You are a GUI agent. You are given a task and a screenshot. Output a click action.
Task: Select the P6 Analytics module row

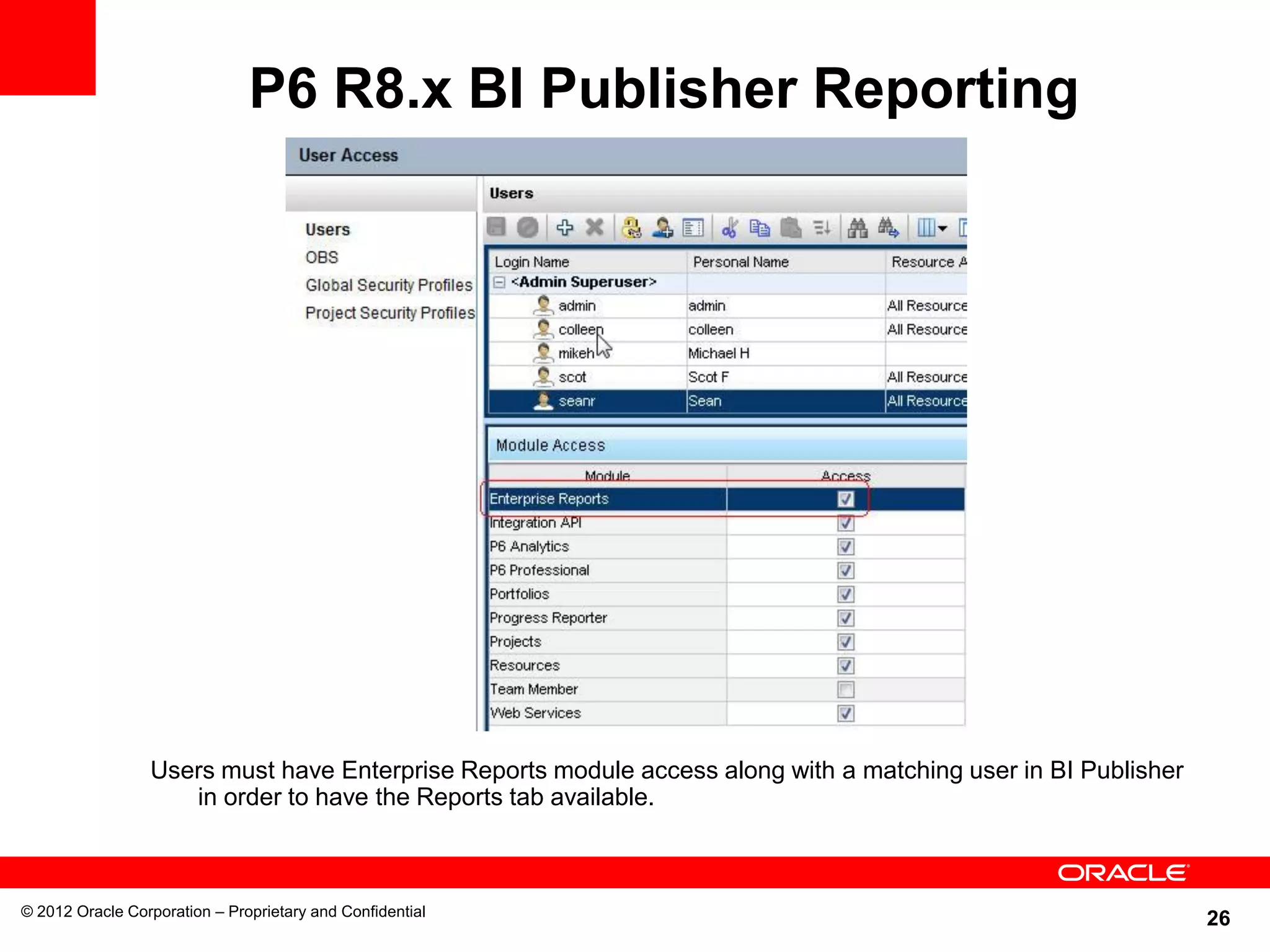point(727,547)
